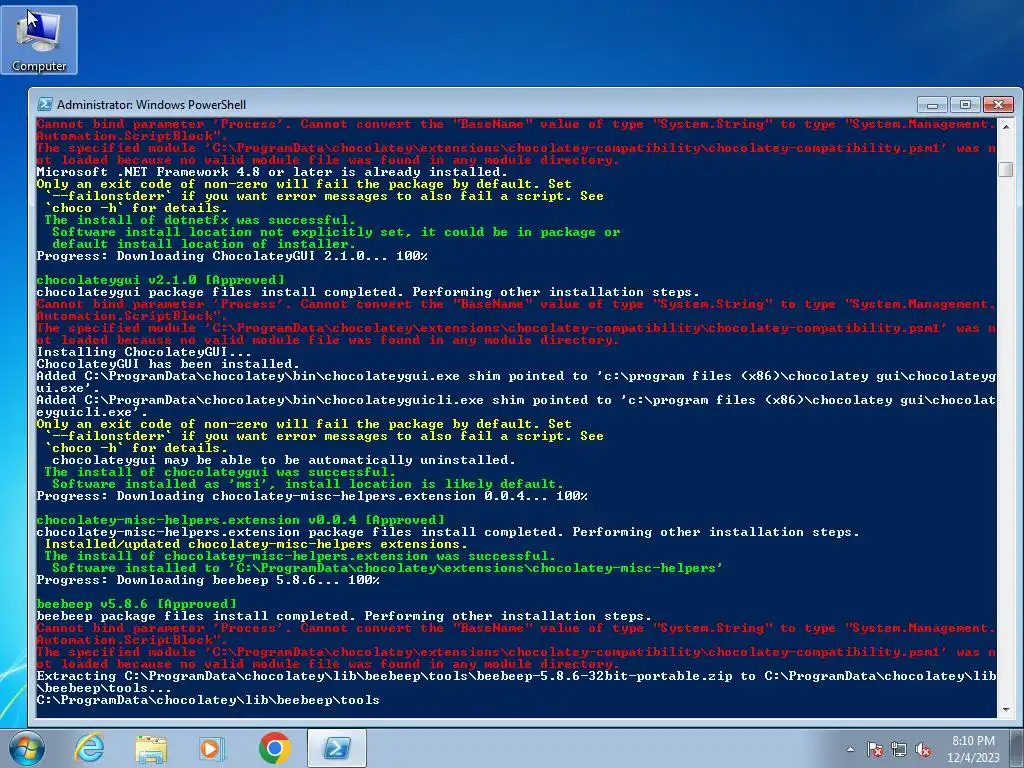Click 'Installing ChocolateyGUI...' line
This screenshot has width=1024, height=768.
coord(144,352)
